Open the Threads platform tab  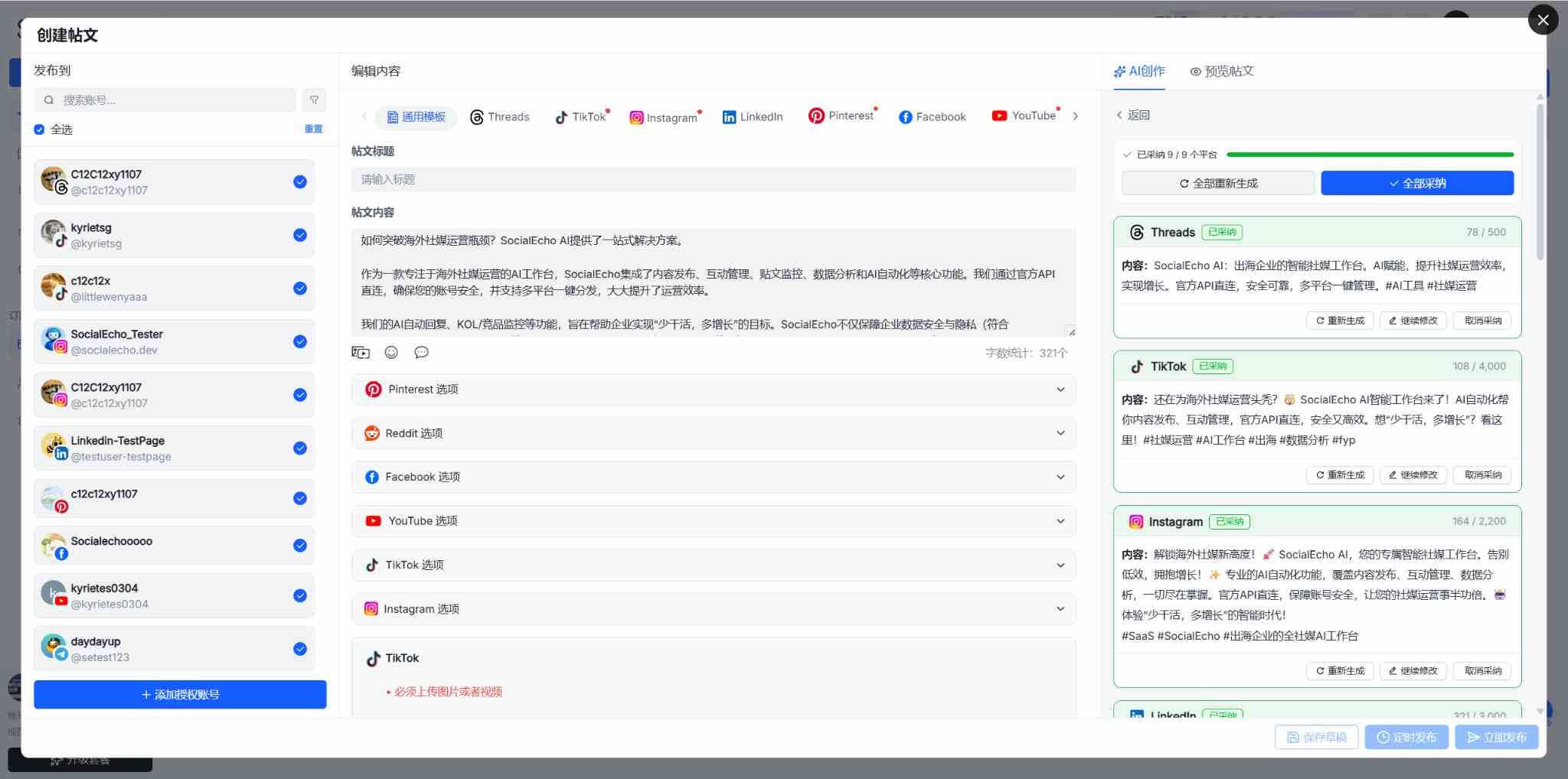pyautogui.click(x=499, y=117)
